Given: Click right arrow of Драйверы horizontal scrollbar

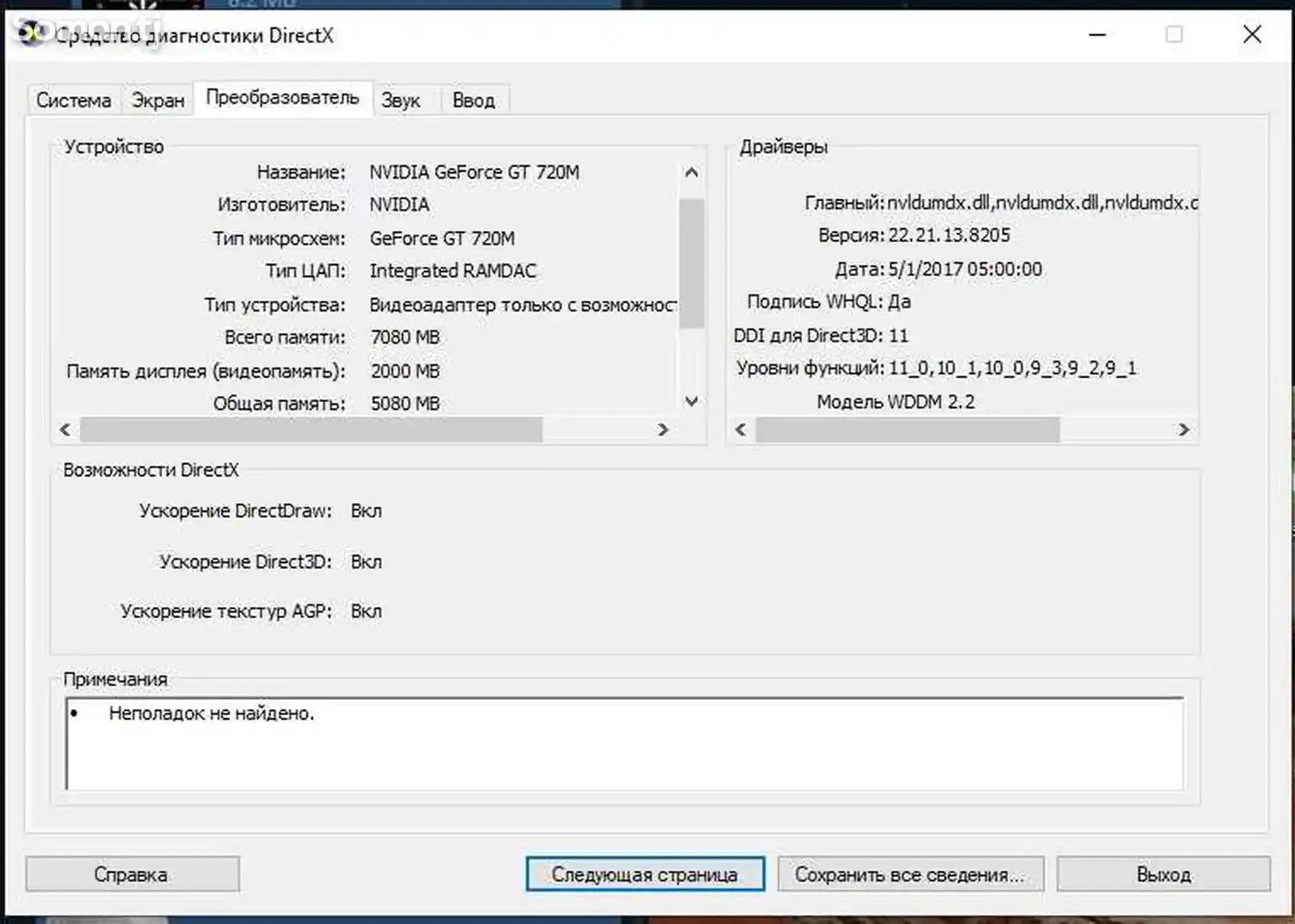Looking at the screenshot, I should [x=1183, y=430].
